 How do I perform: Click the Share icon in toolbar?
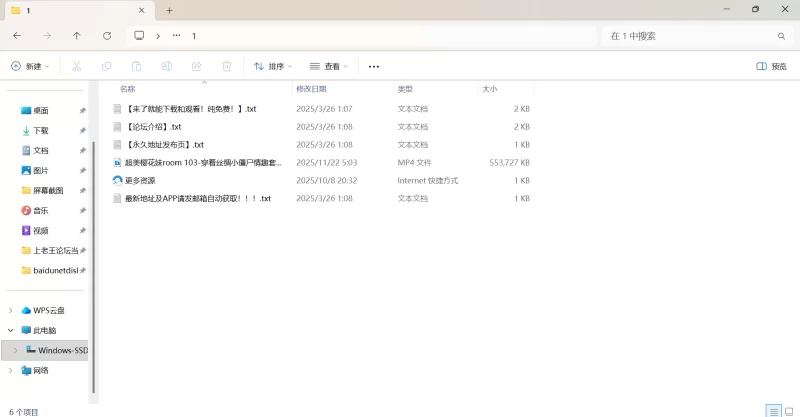coord(197,66)
